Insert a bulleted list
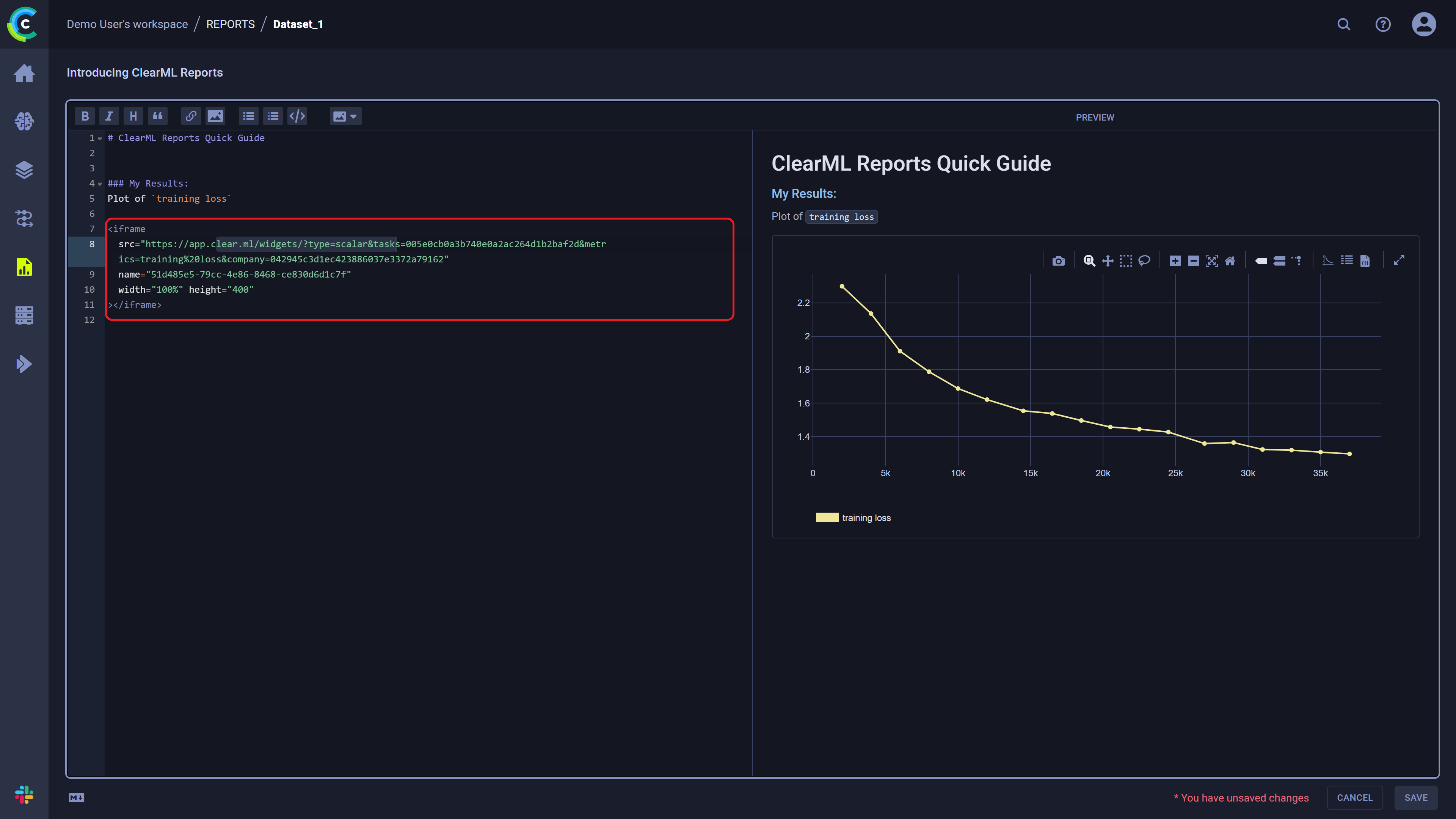 (249, 116)
